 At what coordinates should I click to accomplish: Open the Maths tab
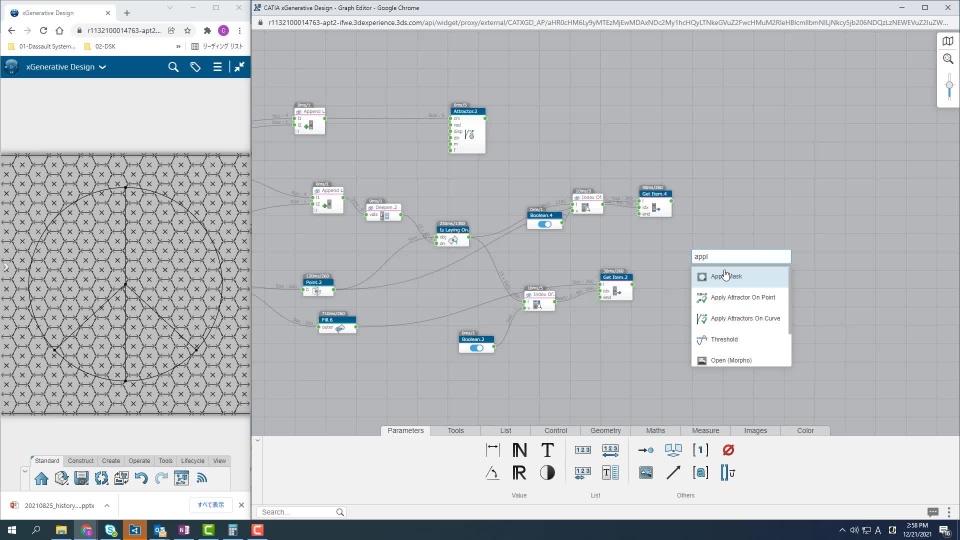[x=656, y=430]
